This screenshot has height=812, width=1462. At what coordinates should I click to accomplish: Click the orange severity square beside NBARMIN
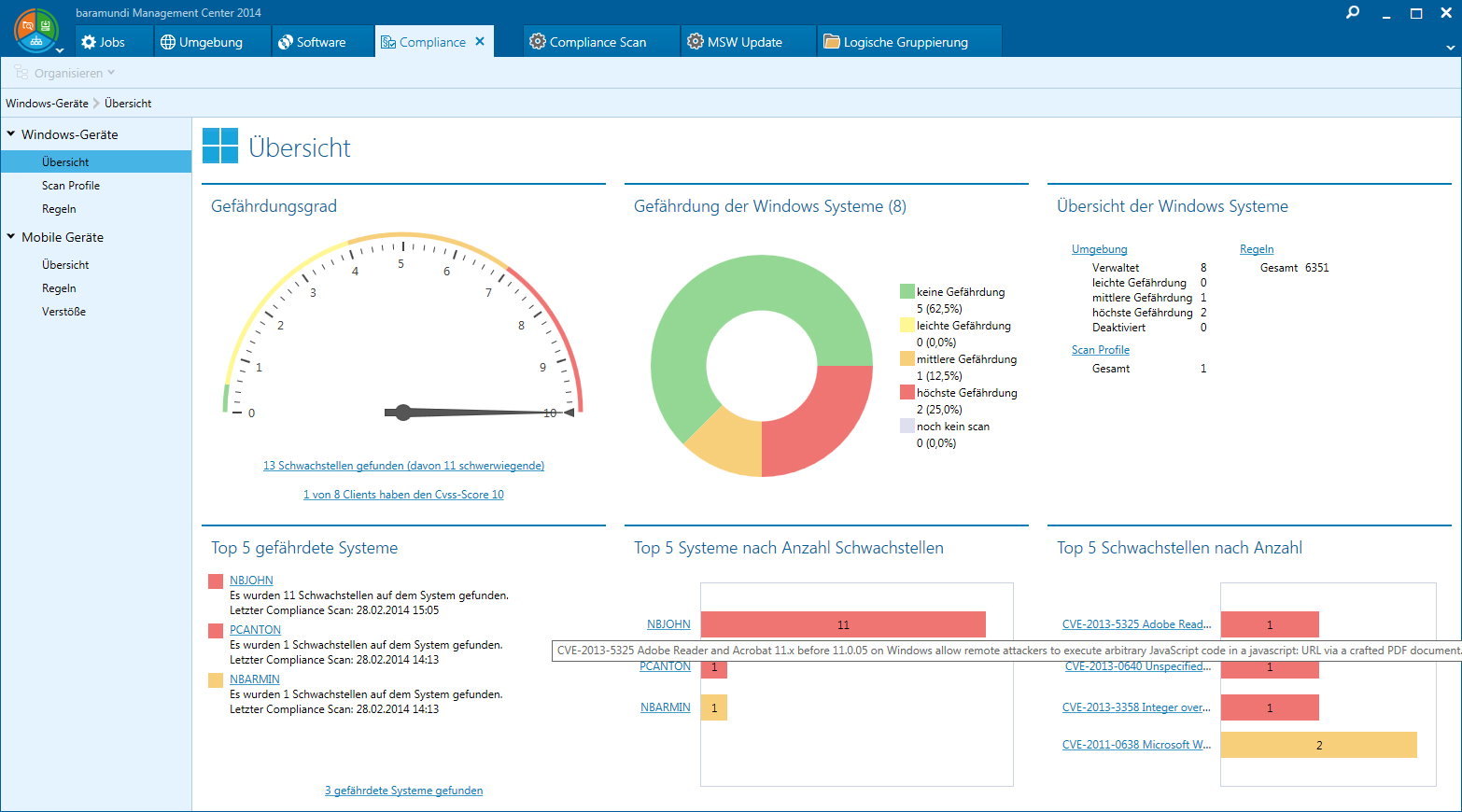coord(216,680)
